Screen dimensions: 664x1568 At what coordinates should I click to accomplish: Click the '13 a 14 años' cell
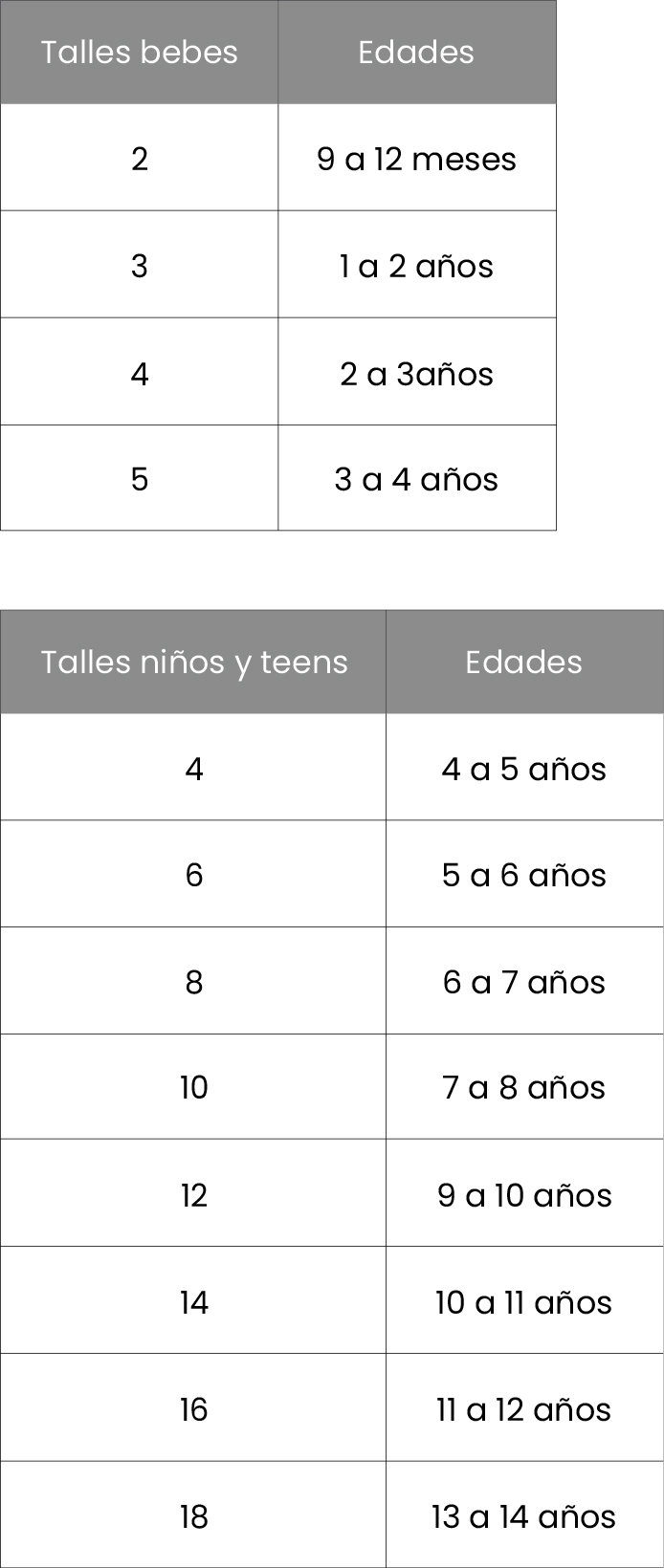pos(524,1514)
